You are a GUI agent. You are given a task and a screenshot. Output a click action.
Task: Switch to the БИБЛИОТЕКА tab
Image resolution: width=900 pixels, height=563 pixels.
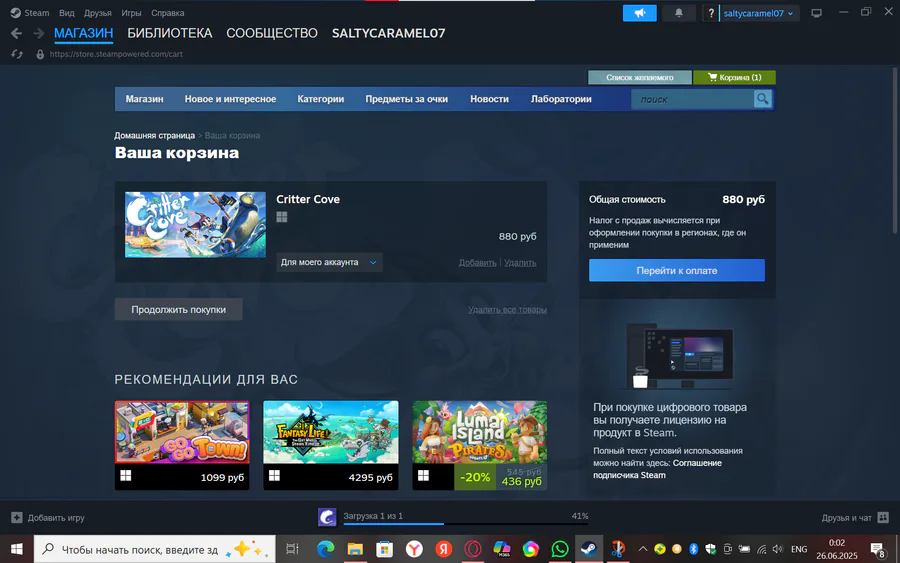[170, 33]
